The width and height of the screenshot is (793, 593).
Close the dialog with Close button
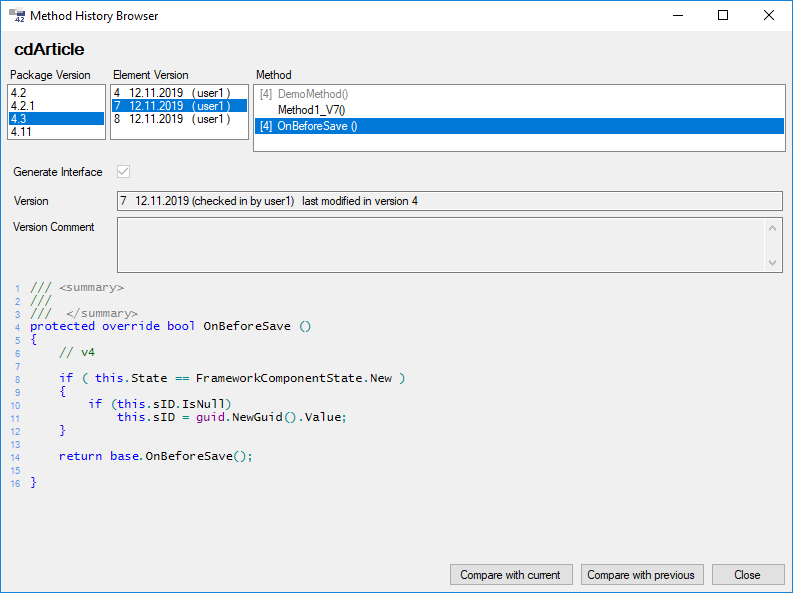click(x=748, y=575)
